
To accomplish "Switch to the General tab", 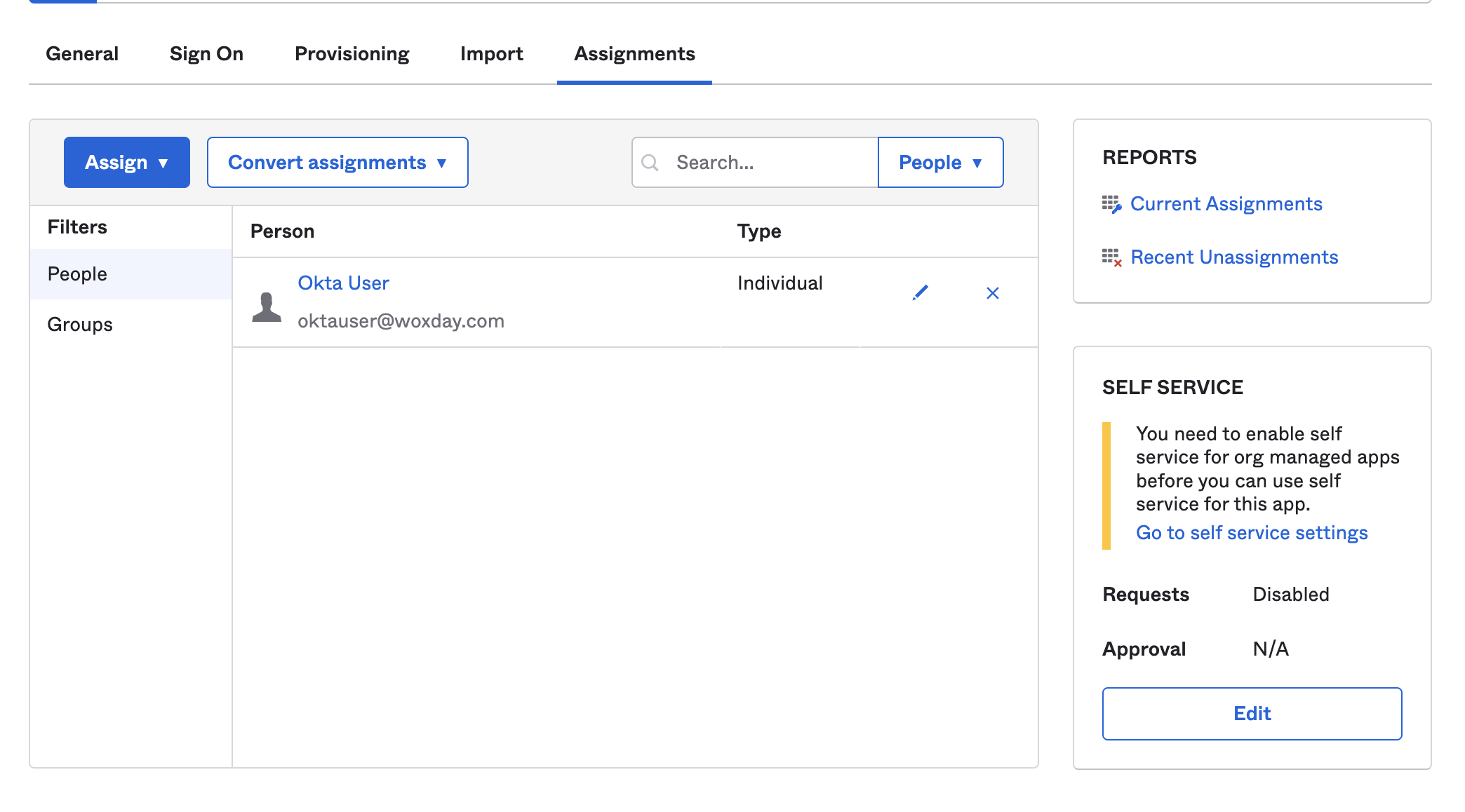I will click(x=82, y=54).
